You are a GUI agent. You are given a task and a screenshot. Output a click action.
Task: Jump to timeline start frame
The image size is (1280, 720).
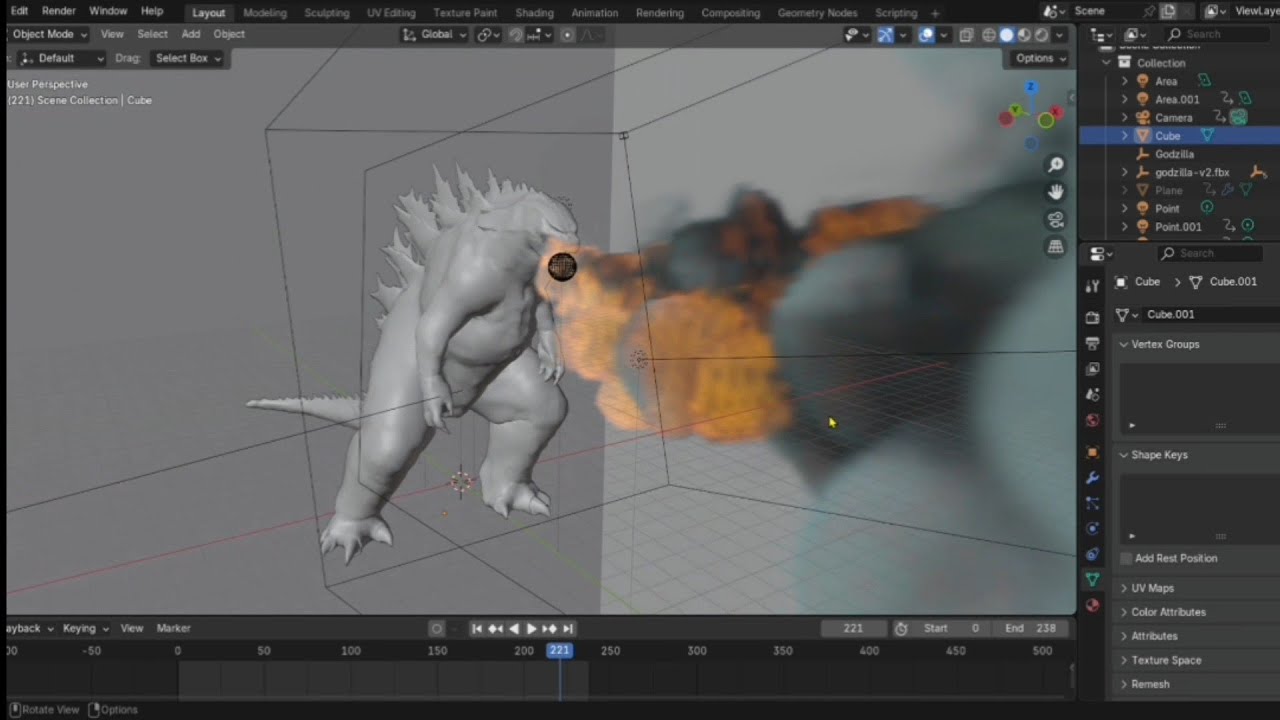click(x=477, y=628)
